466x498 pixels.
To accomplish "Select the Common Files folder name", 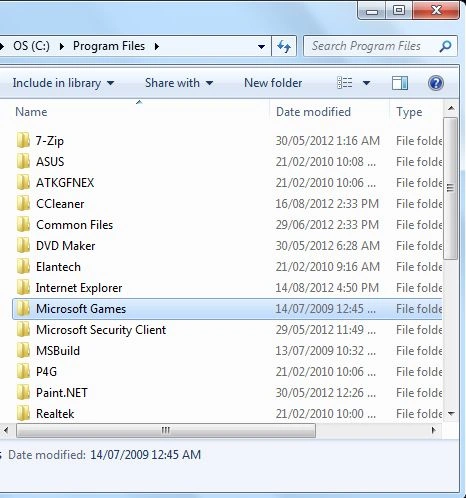I will [74, 225].
